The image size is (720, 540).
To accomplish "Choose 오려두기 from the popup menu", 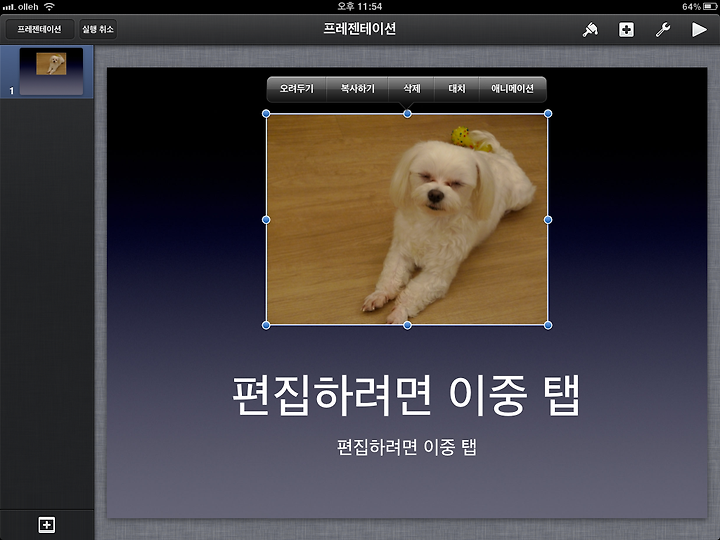I will point(297,89).
